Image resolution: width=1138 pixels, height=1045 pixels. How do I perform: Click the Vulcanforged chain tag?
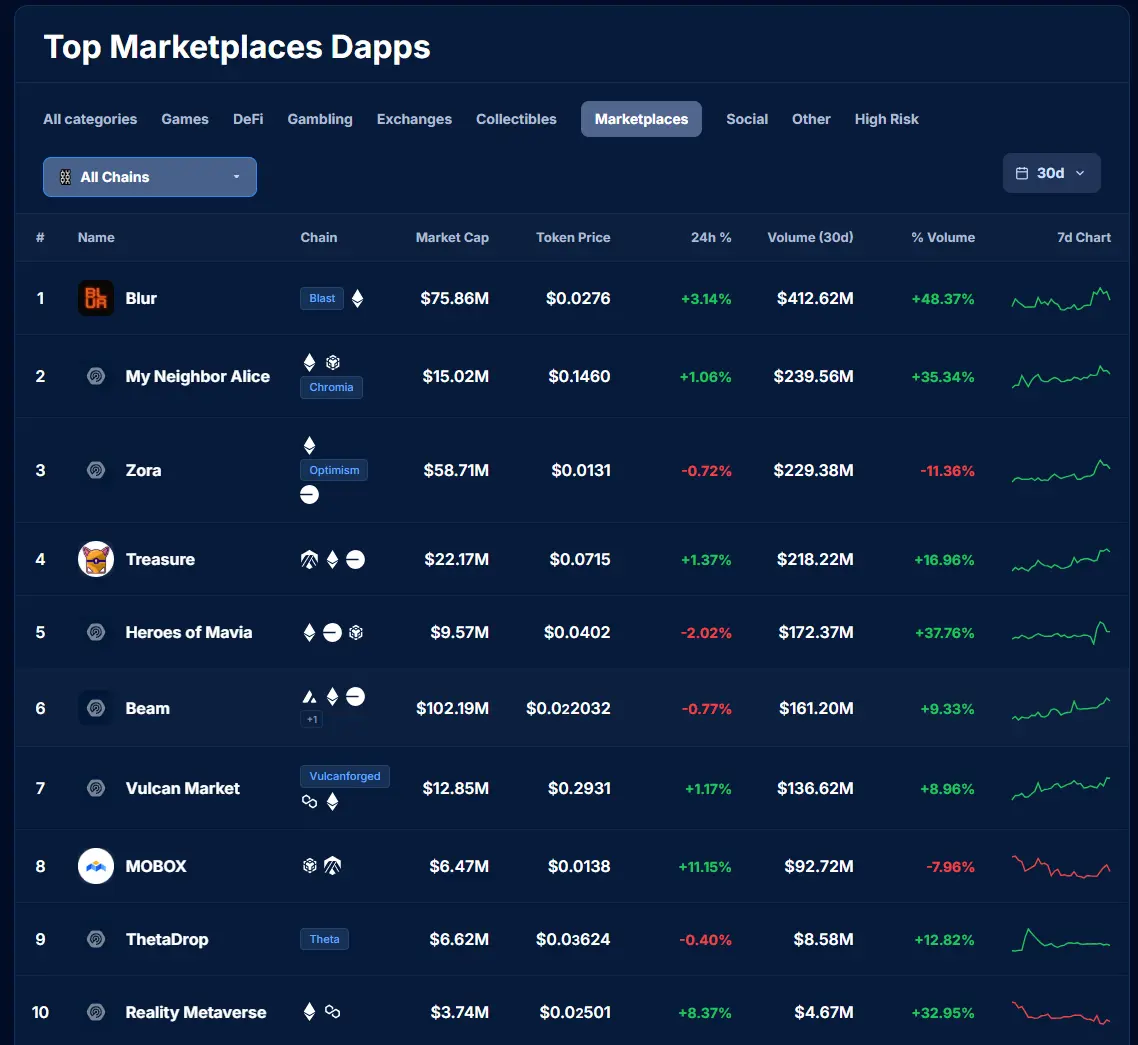coord(345,776)
